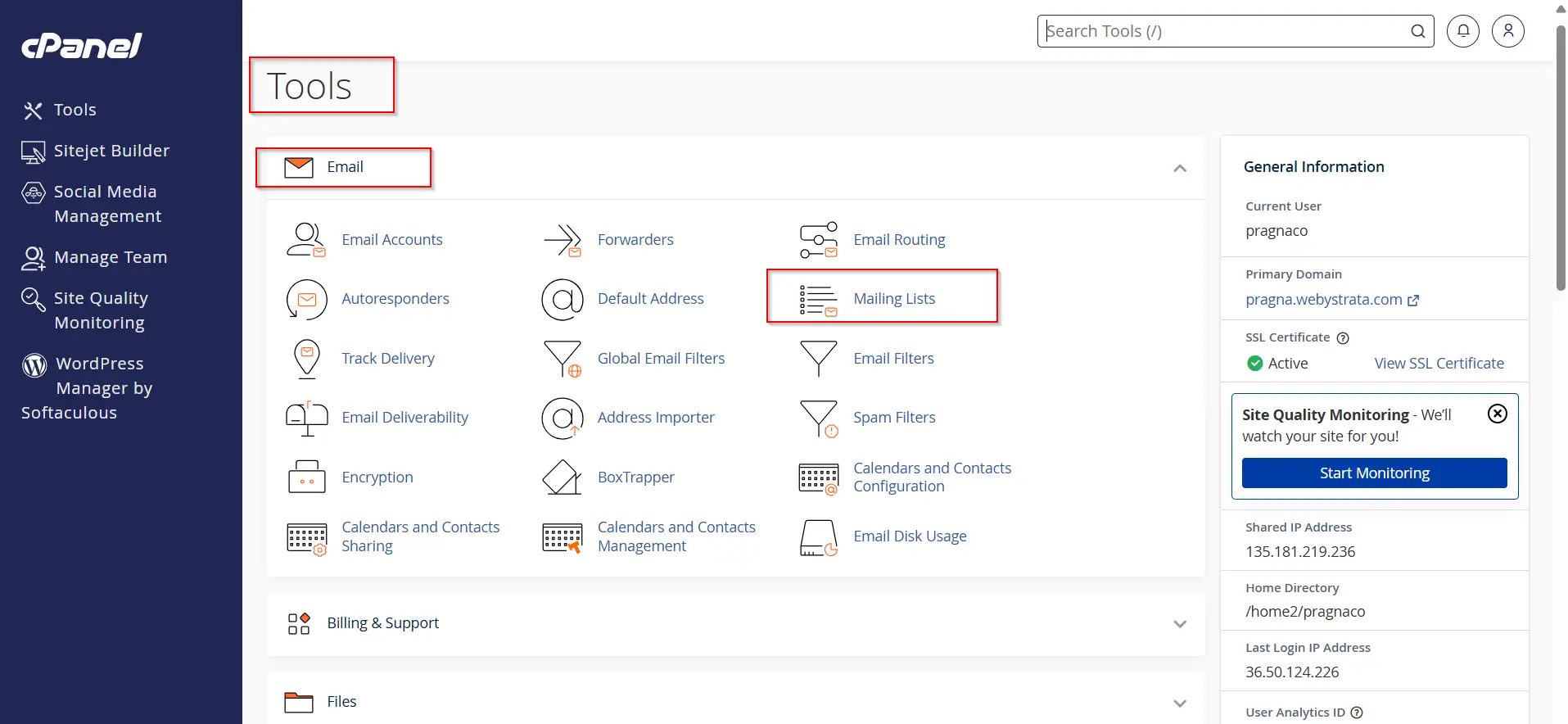This screenshot has width=1568, height=724.
Task: Open the Spam Filters icon
Action: (818, 419)
